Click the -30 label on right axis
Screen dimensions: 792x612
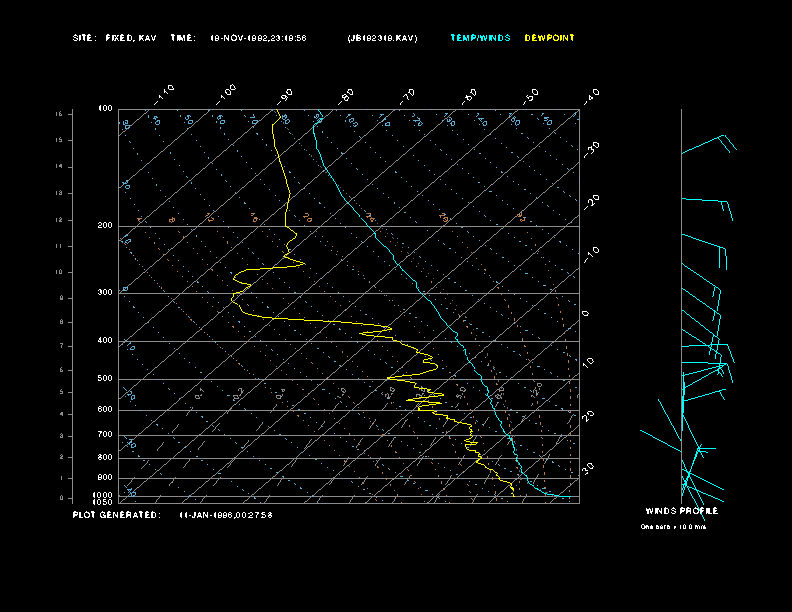point(592,149)
